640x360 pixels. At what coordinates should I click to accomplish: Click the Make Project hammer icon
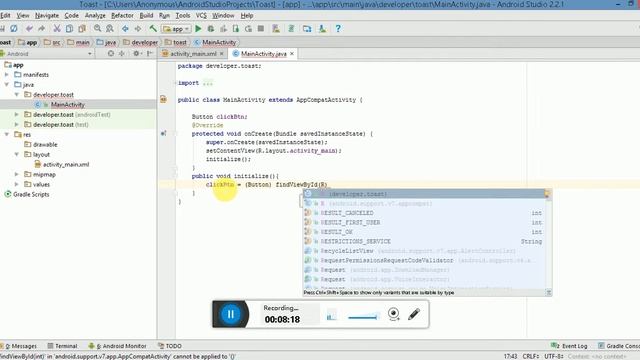153,29
